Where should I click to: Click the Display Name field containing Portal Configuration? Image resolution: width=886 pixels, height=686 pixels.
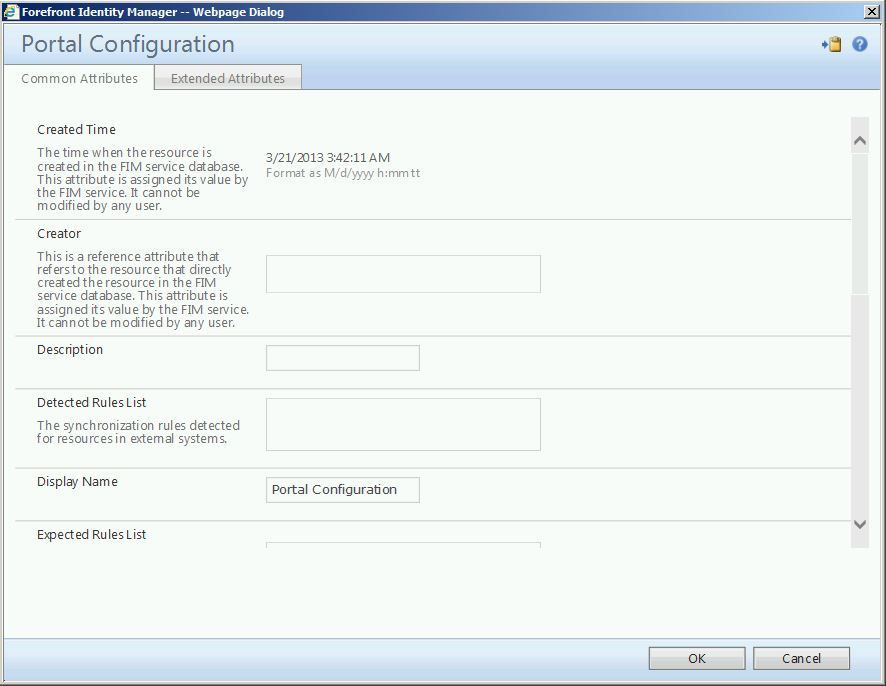pos(342,490)
